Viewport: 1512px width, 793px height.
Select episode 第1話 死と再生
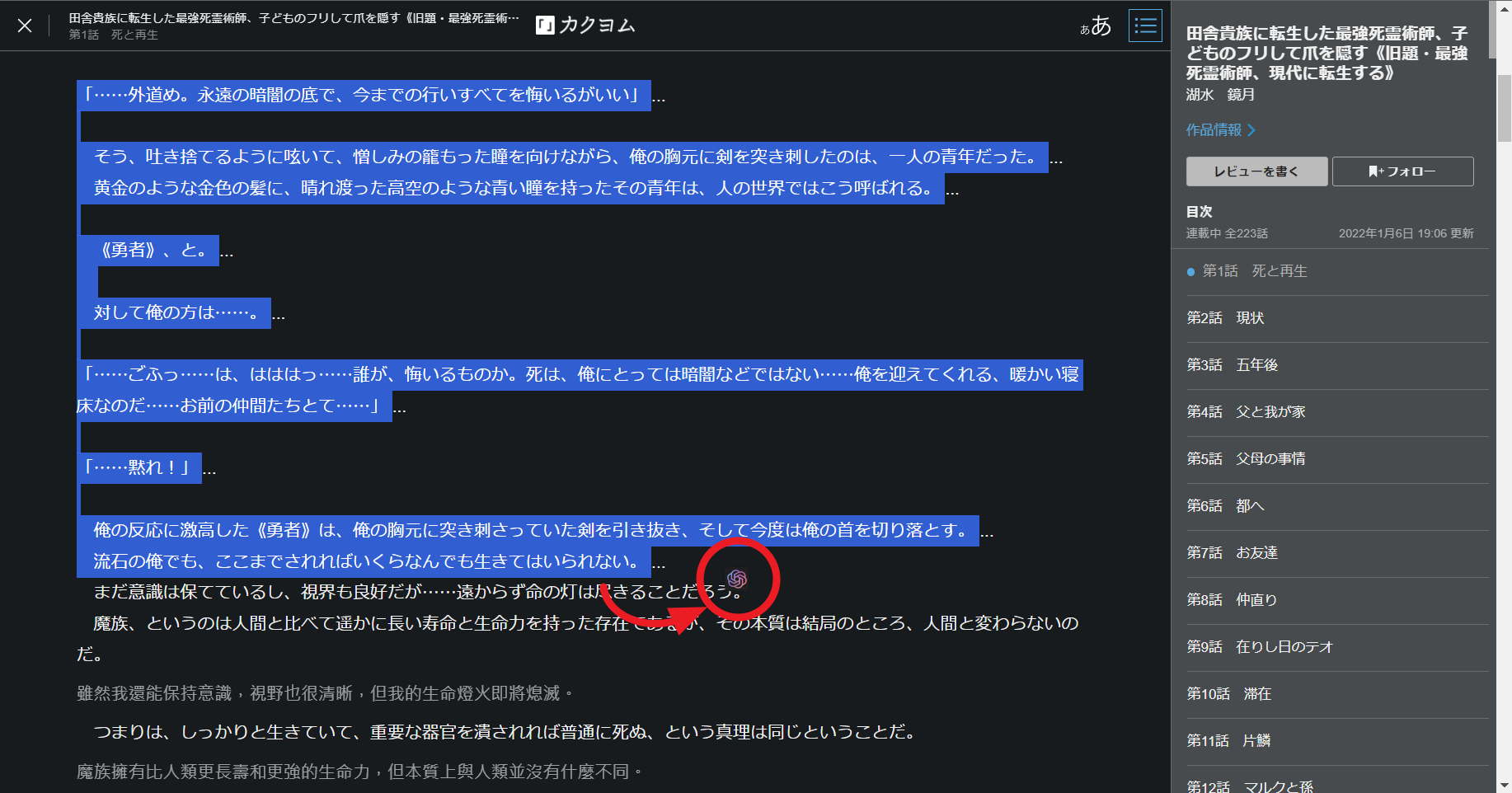tap(1254, 271)
